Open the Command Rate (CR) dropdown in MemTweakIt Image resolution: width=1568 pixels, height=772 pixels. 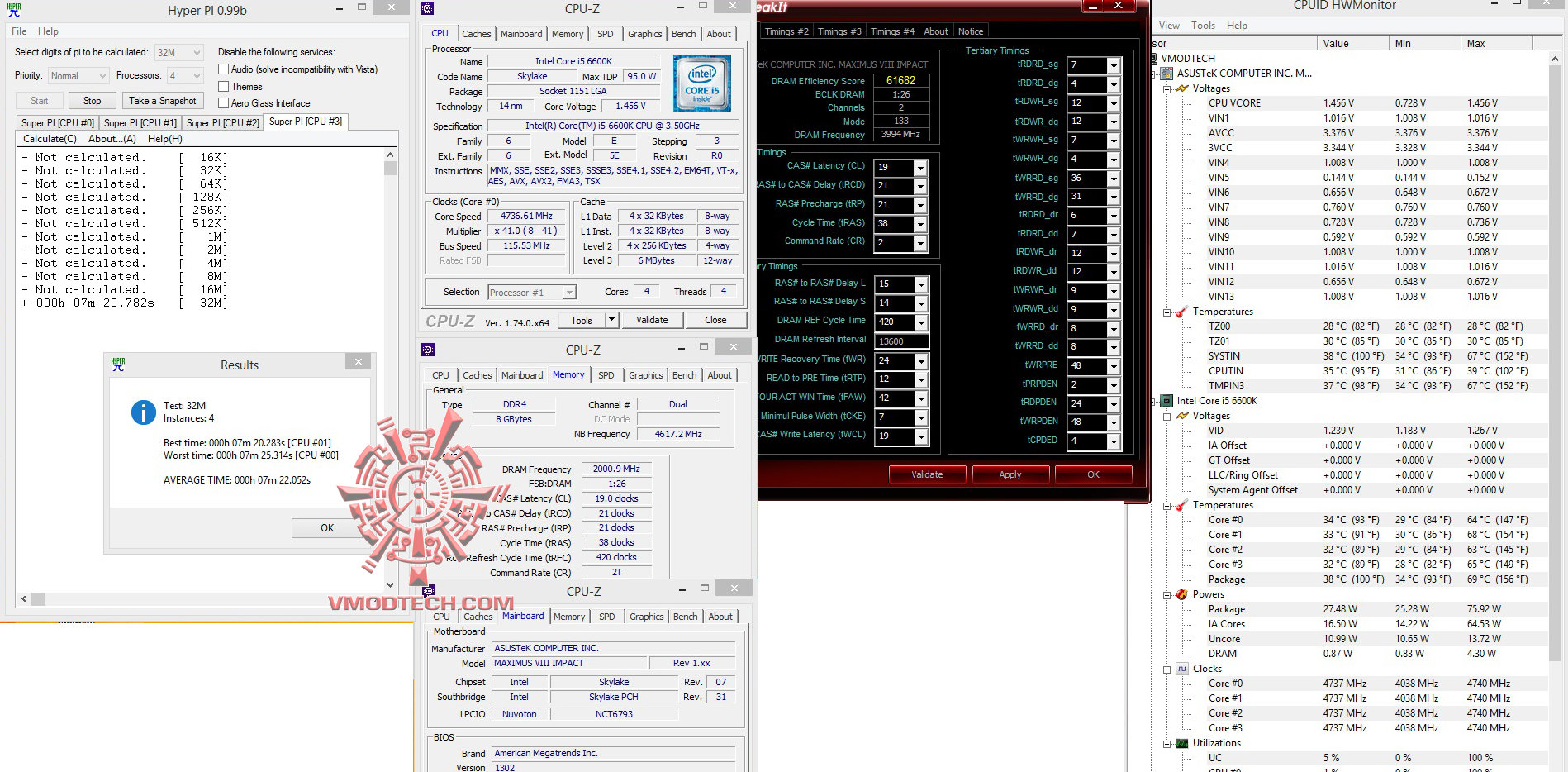coord(919,243)
